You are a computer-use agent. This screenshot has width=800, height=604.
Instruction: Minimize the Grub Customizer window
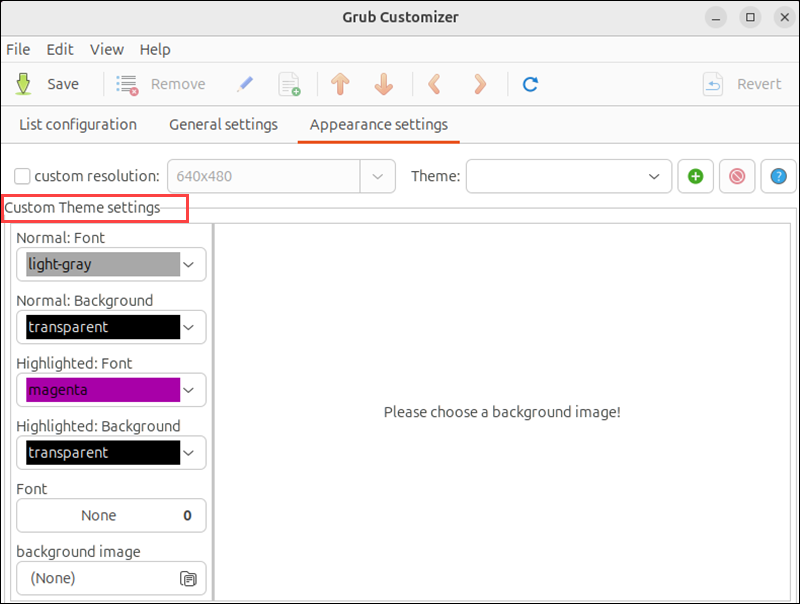(x=716, y=18)
